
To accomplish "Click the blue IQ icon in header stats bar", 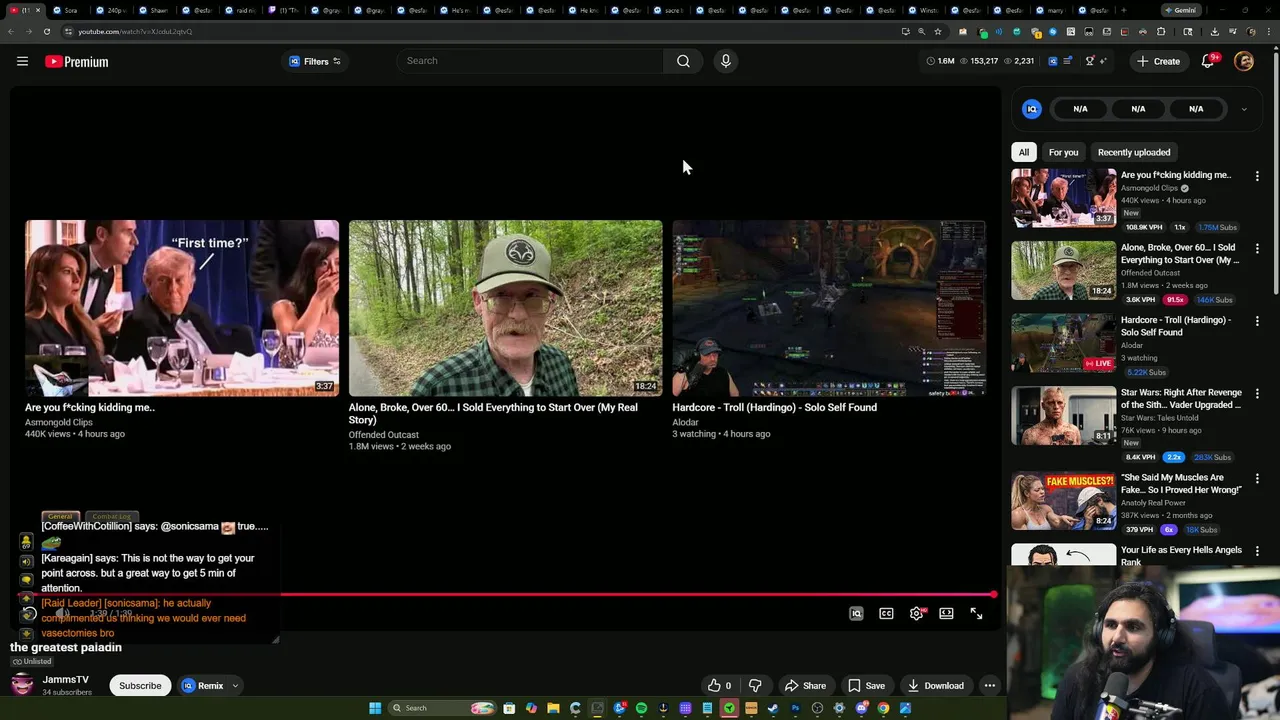I will click(x=1053, y=61).
